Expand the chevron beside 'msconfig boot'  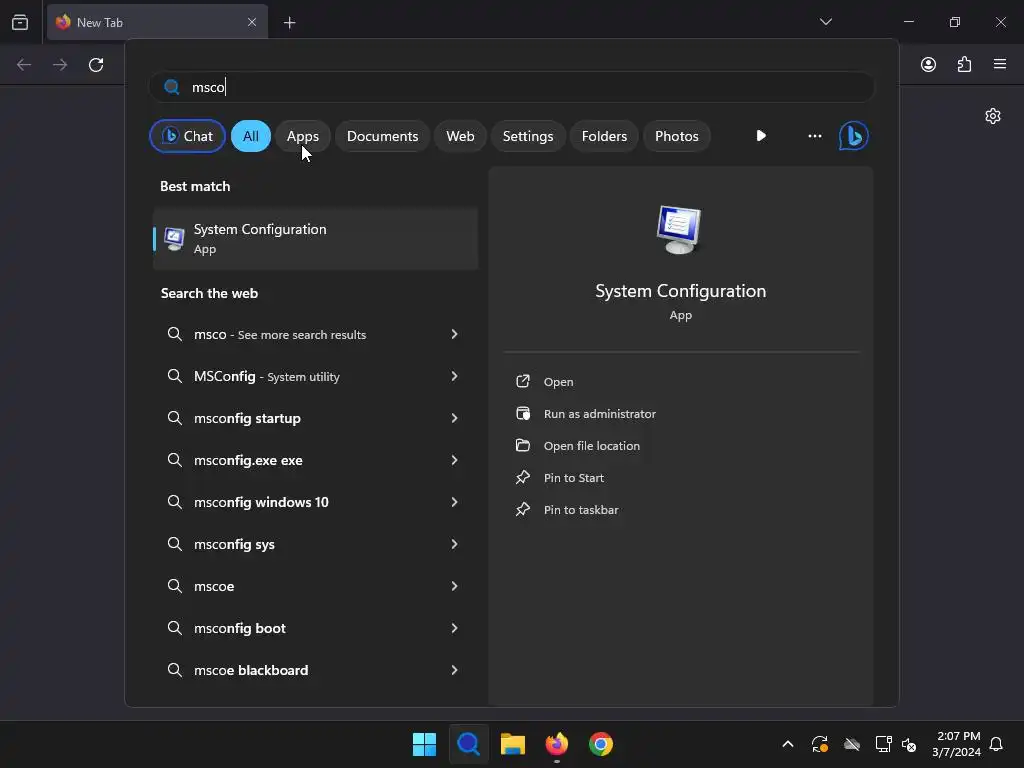[455, 628]
